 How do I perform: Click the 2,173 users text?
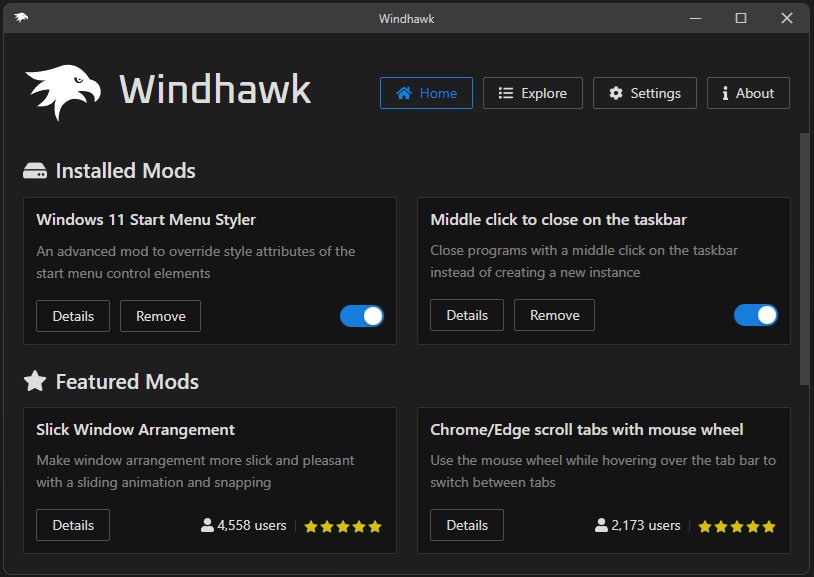(646, 526)
